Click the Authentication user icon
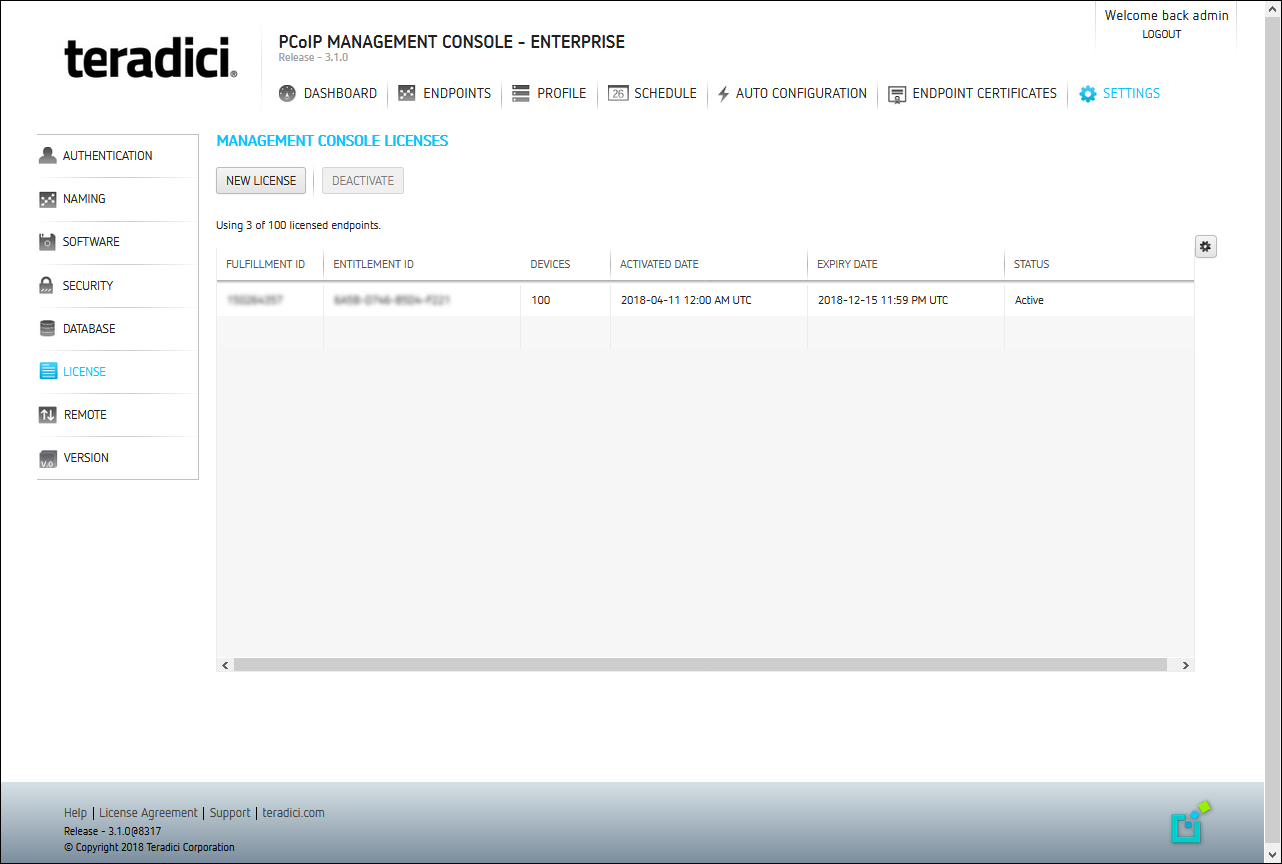This screenshot has width=1282, height=864. [x=47, y=155]
